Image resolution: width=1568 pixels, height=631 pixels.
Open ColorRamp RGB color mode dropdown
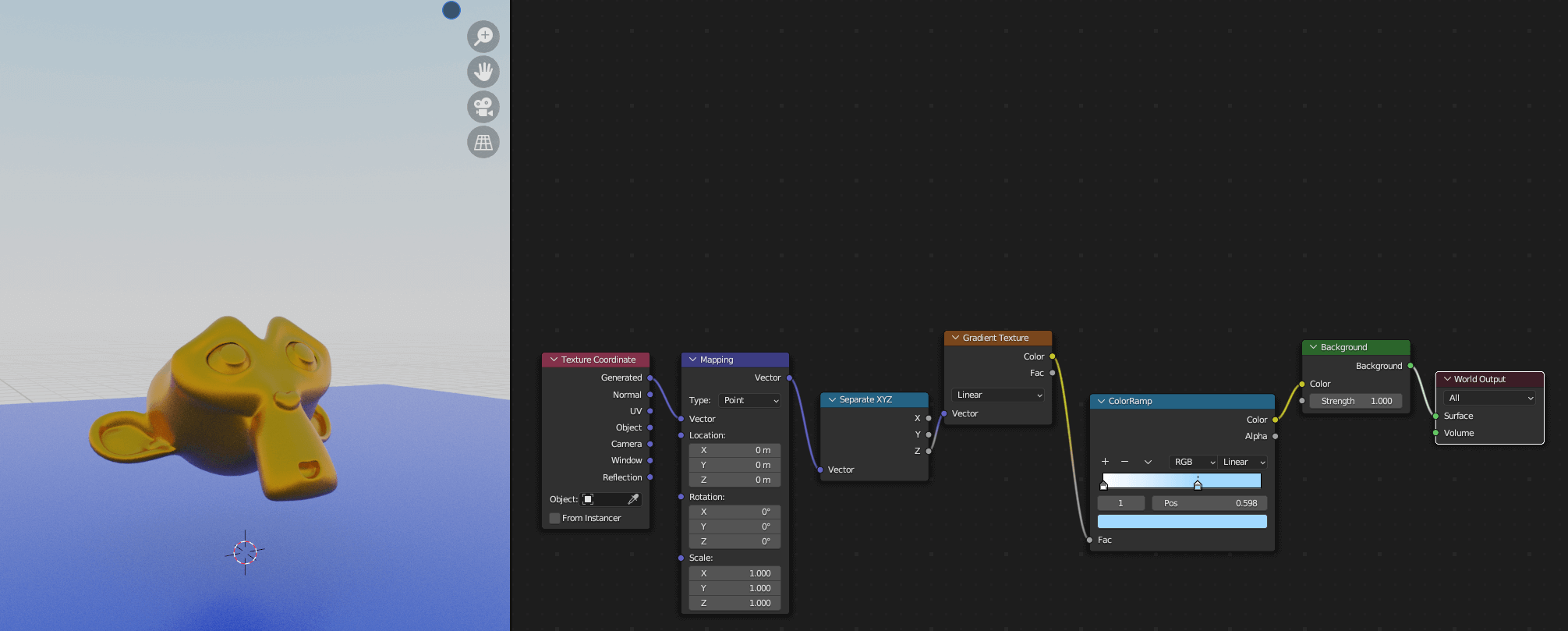(1194, 462)
